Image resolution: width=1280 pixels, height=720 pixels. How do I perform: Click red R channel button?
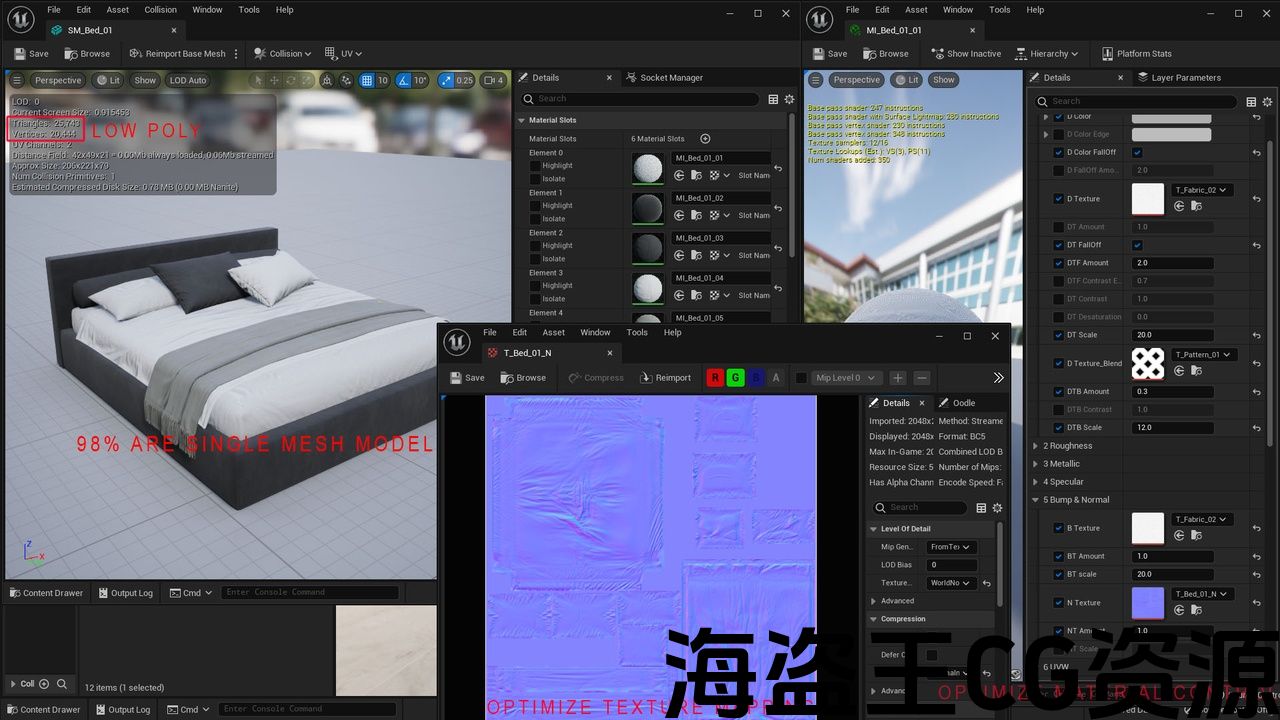click(715, 378)
